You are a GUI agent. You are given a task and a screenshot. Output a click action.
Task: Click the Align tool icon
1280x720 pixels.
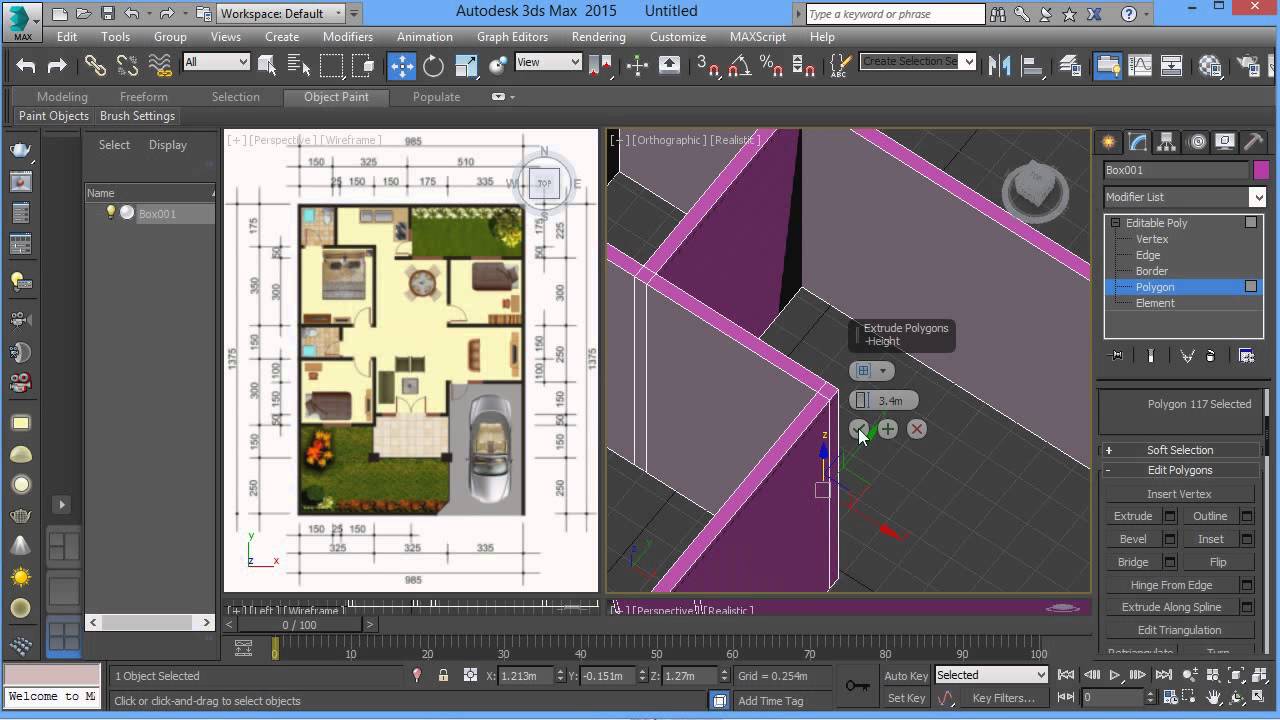point(1031,66)
